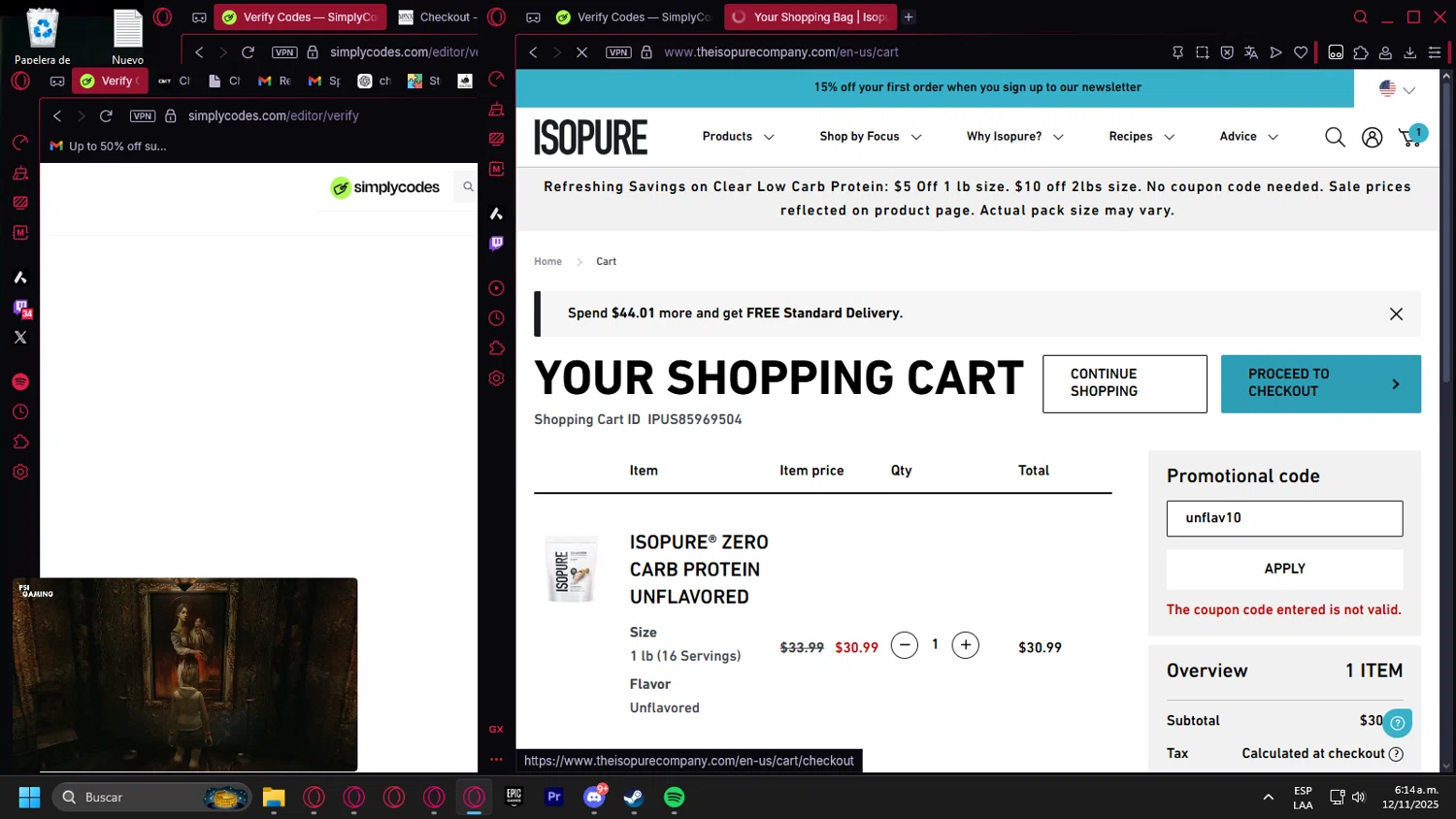Click the APPLY promo code button
Screen dimensions: 1456x819
(1284, 570)
